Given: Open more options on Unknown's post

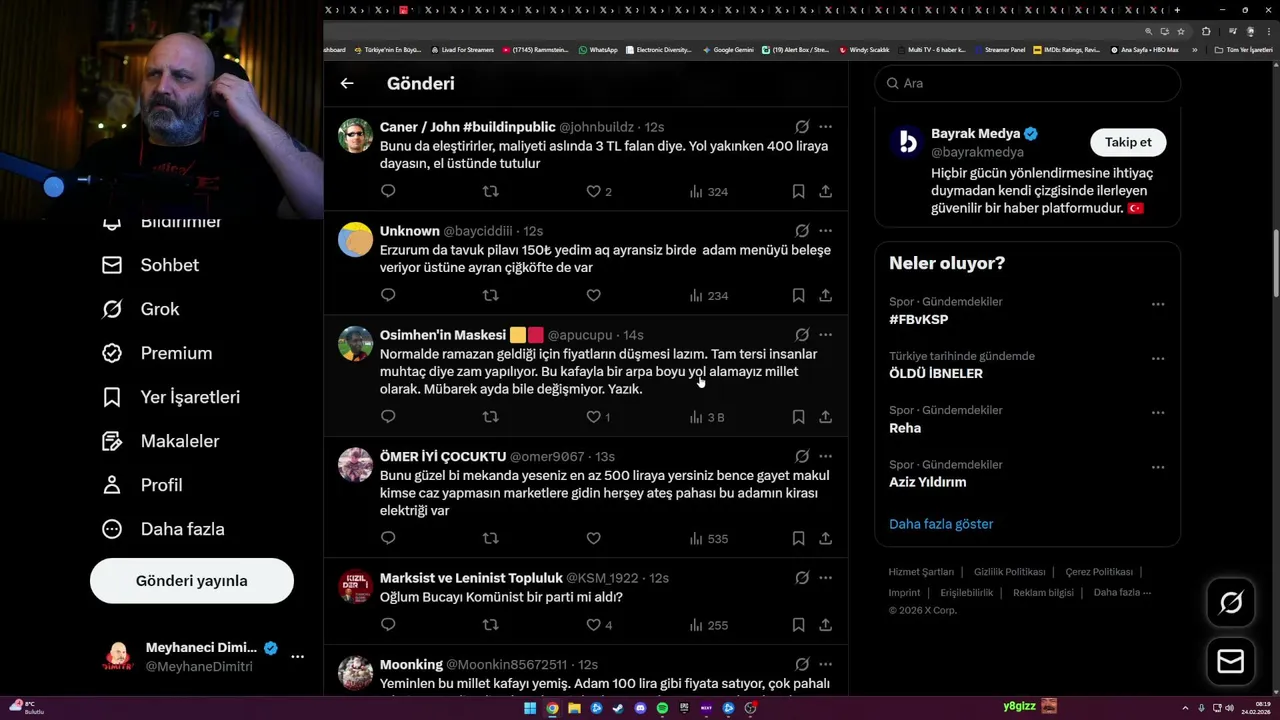Looking at the screenshot, I should coord(825,231).
